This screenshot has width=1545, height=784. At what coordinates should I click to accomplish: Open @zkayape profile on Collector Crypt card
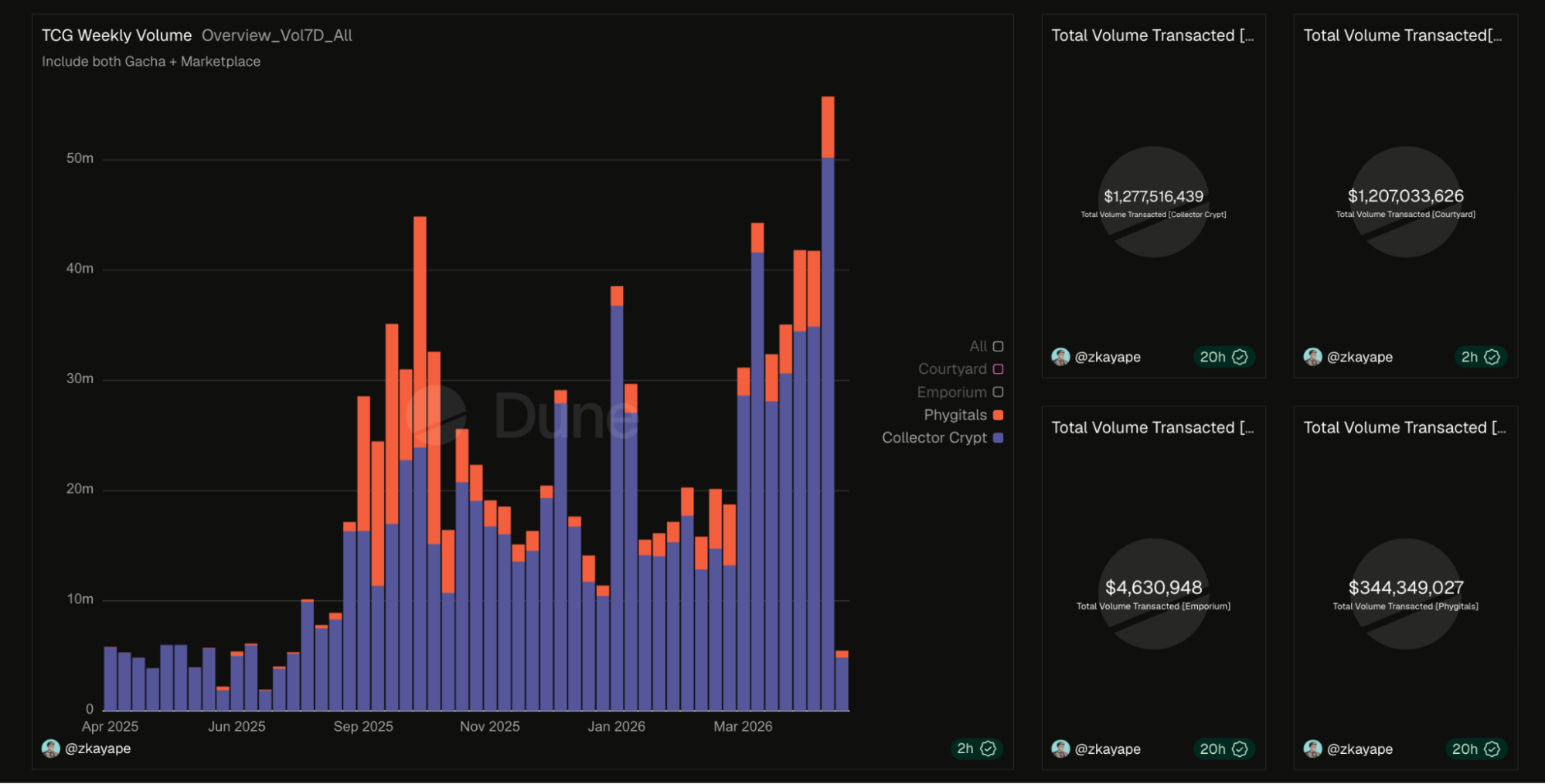click(x=1108, y=357)
